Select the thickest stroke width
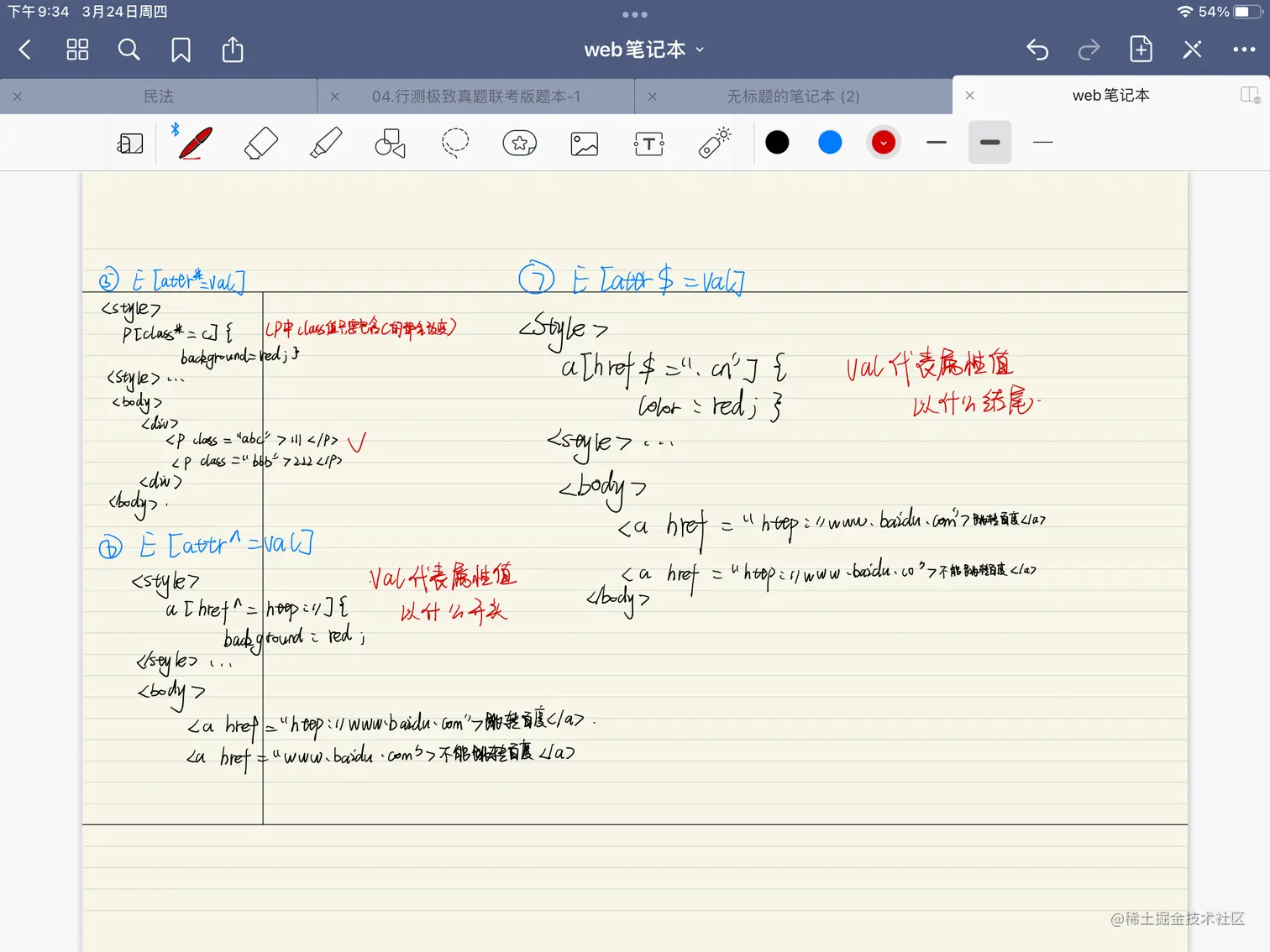Image resolution: width=1270 pixels, height=952 pixels. [x=990, y=143]
